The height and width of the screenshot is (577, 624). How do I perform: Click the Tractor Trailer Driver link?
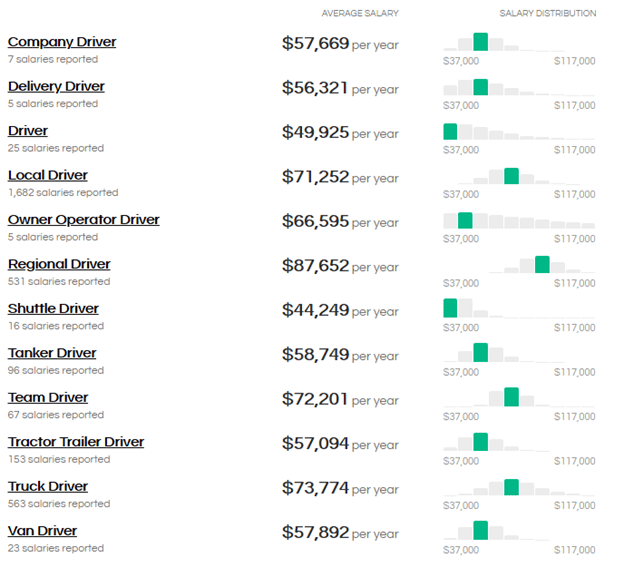pos(76,442)
